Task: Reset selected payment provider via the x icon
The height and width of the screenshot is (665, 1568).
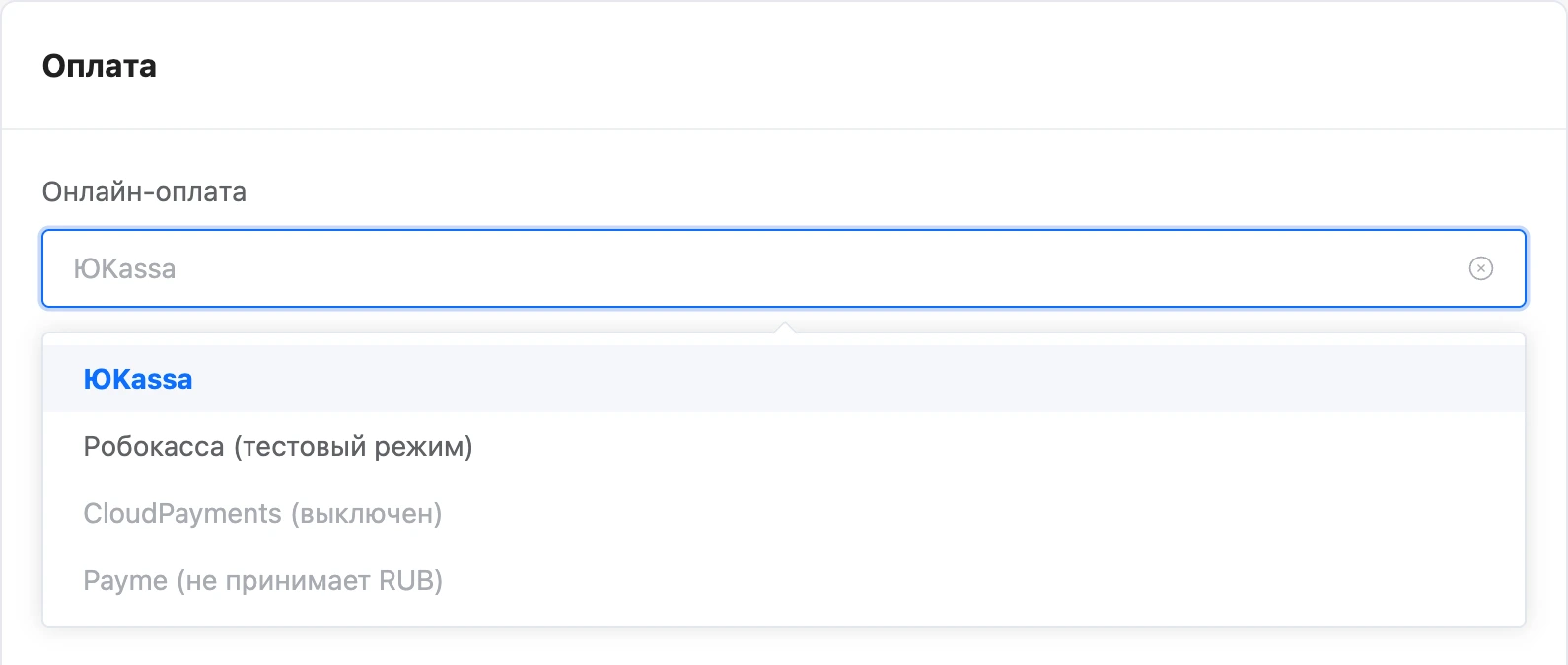Action: [x=1480, y=268]
